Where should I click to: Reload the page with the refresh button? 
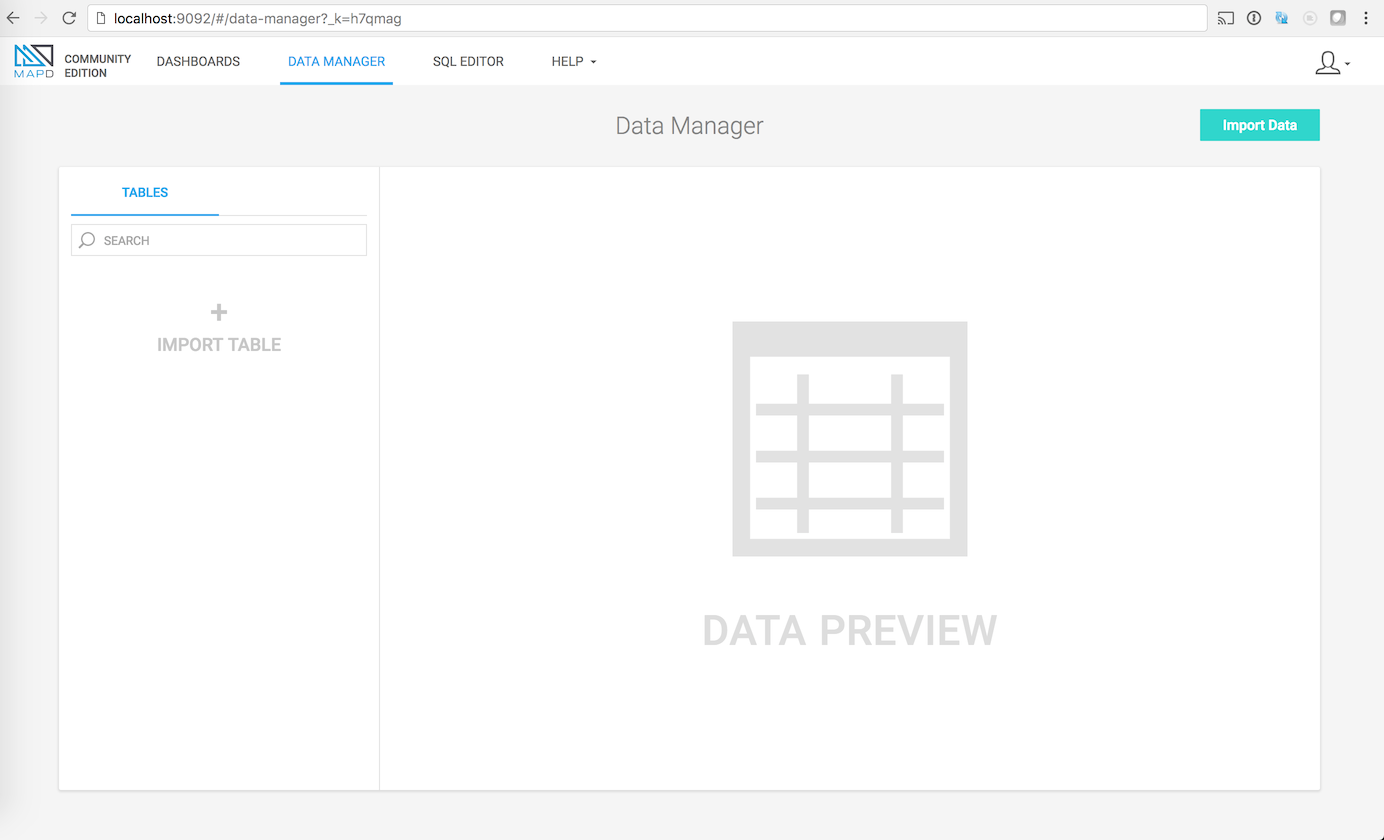pos(69,18)
